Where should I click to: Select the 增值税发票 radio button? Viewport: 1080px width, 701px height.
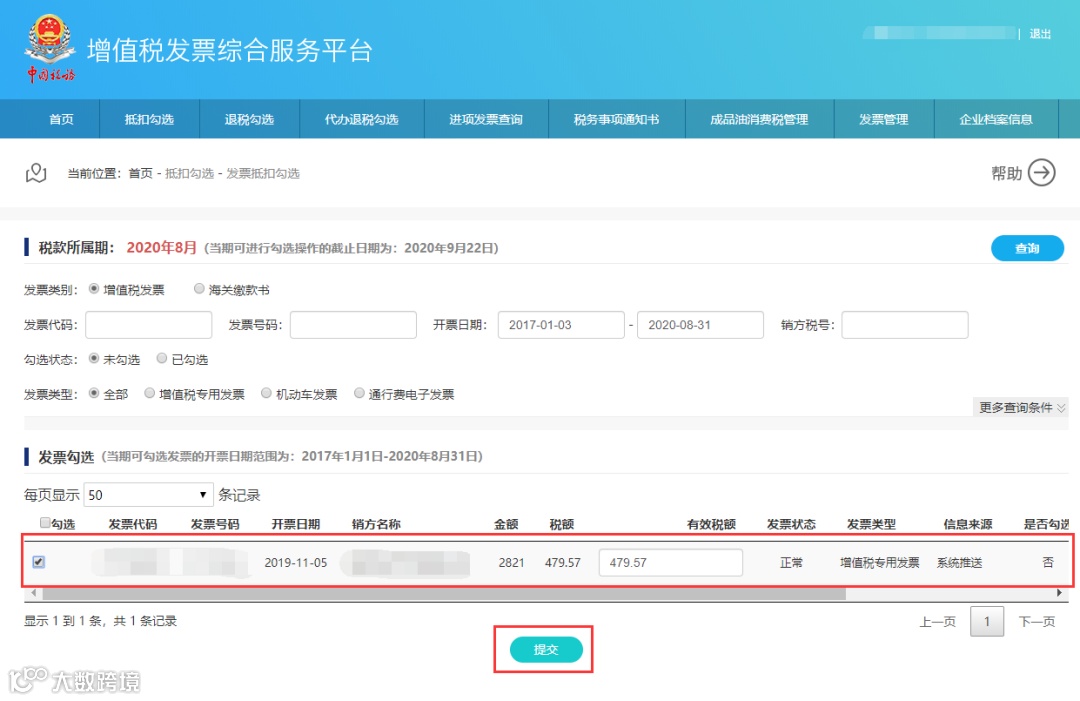pos(94,289)
